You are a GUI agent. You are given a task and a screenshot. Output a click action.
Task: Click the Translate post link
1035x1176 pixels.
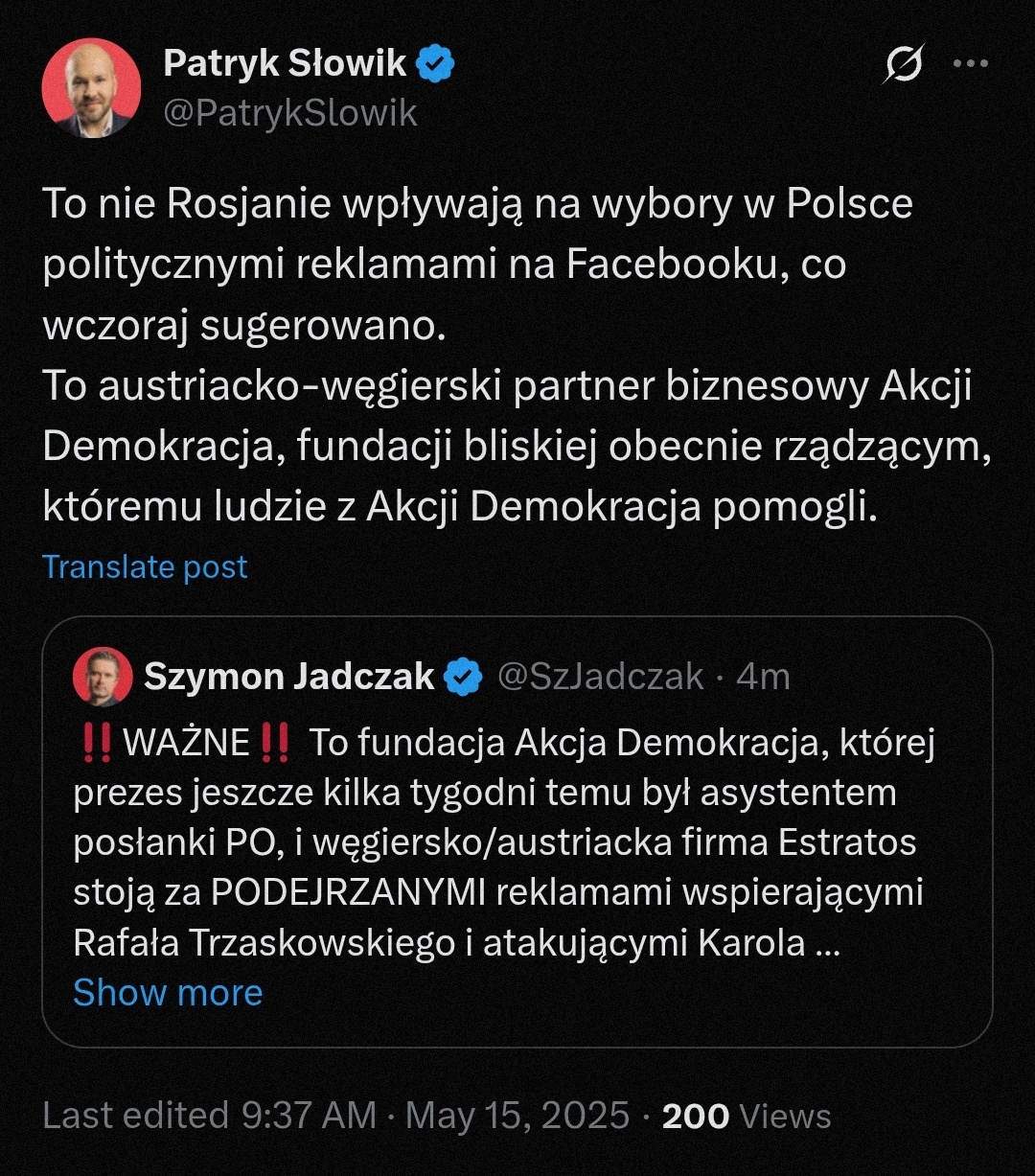point(145,566)
